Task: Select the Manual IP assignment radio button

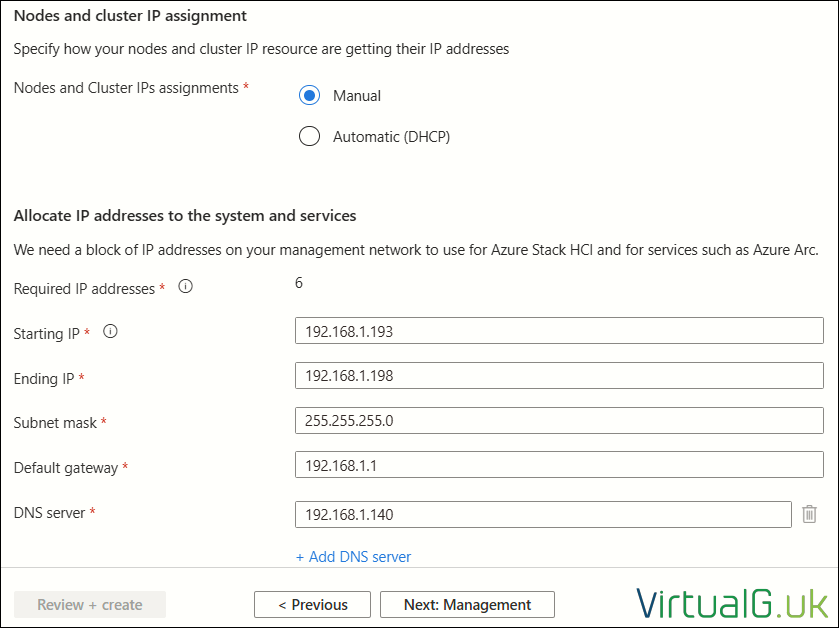Action: pyautogui.click(x=309, y=95)
